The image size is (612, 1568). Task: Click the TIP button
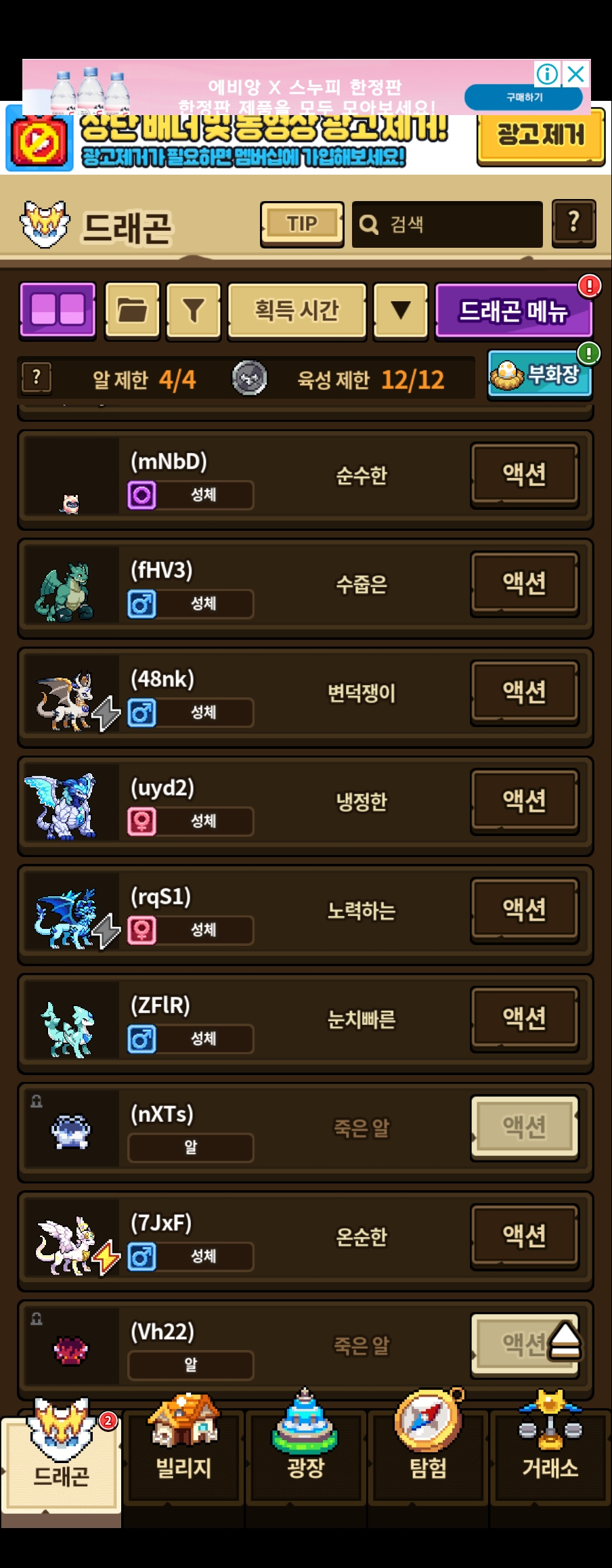pos(302,223)
